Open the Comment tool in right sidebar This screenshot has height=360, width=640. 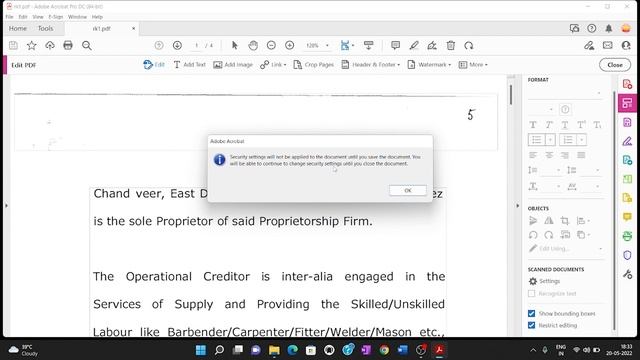click(x=627, y=217)
